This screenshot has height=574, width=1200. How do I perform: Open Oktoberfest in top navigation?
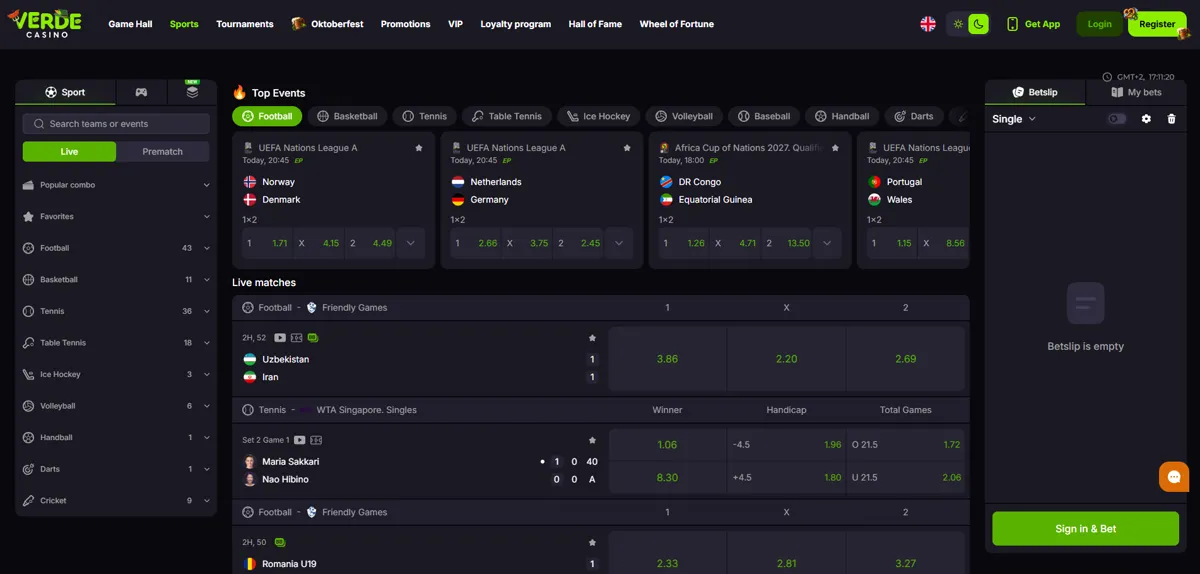(x=327, y=24)
